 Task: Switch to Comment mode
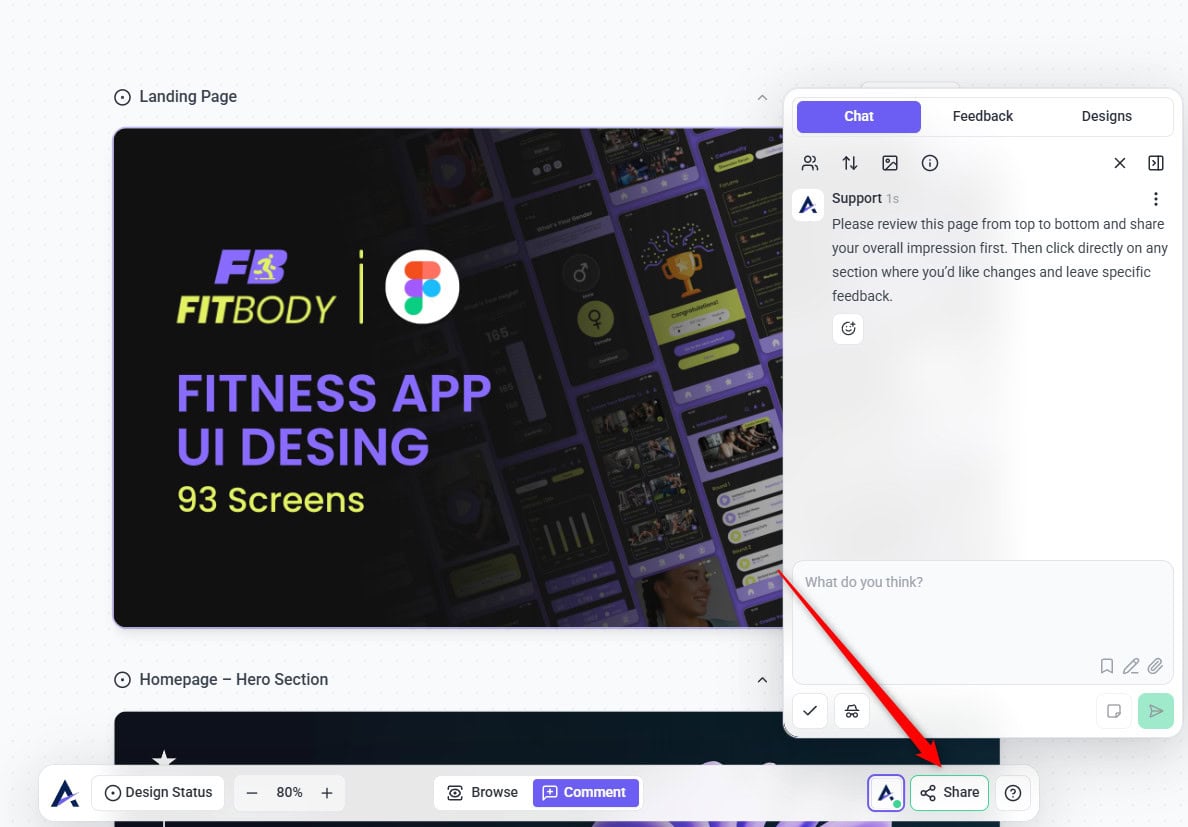click(585, 792)
